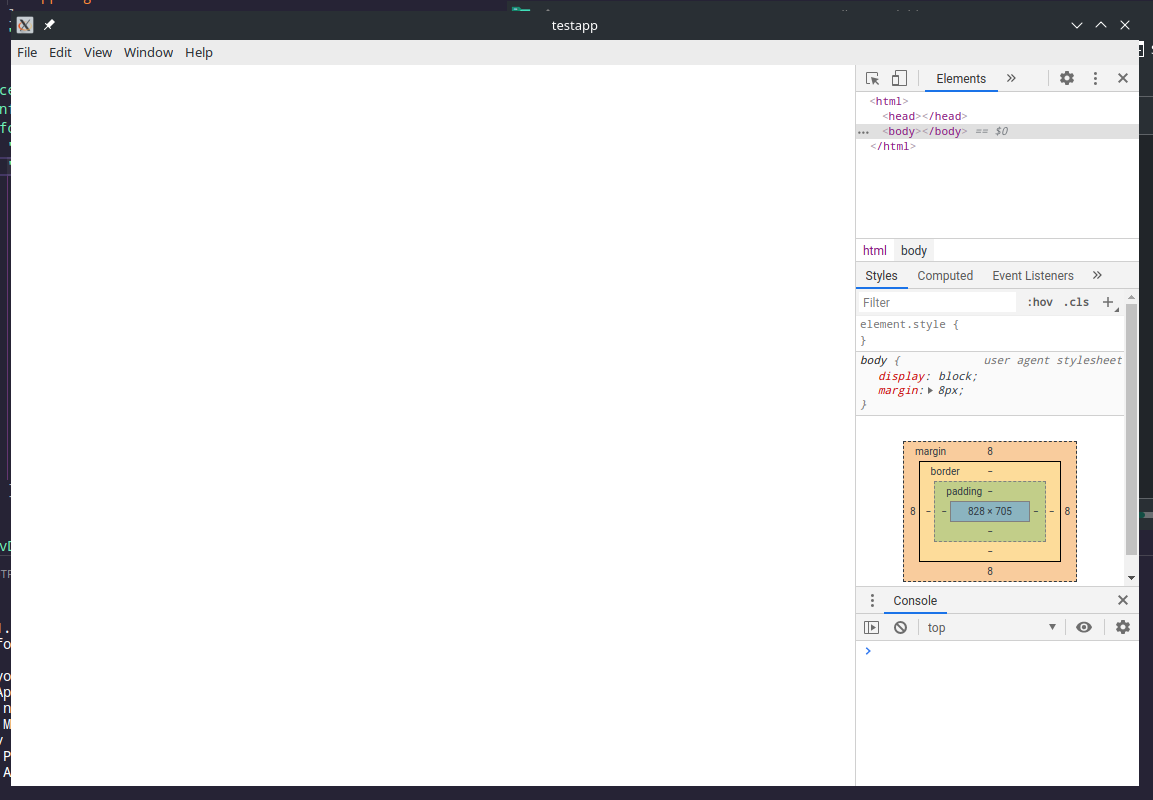Open the Edit menu
1153x800 pixels.
(x=60, y=52)
